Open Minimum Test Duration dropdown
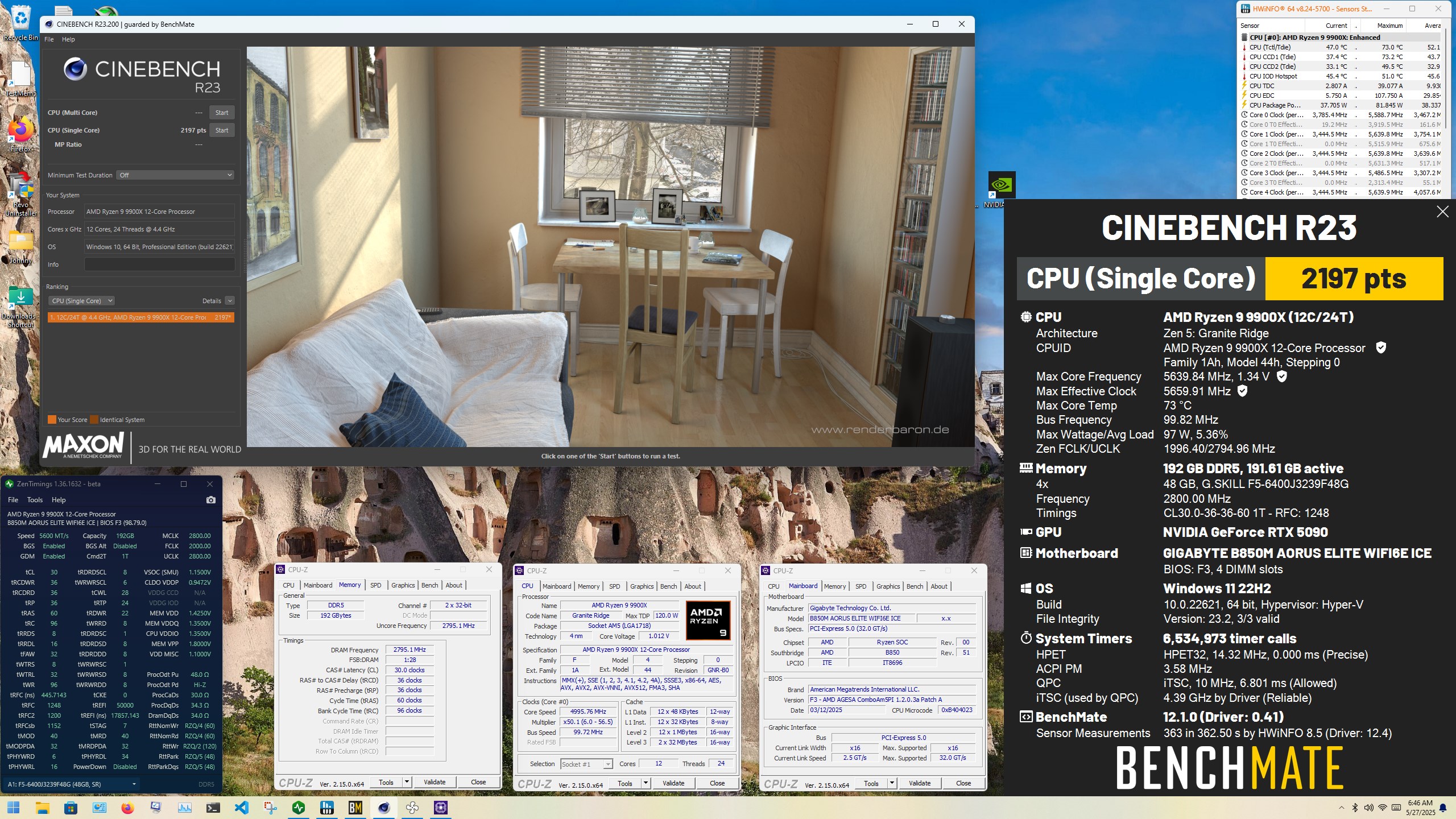The height and width of the screenshot is (819, 1456). click(175, 175)
